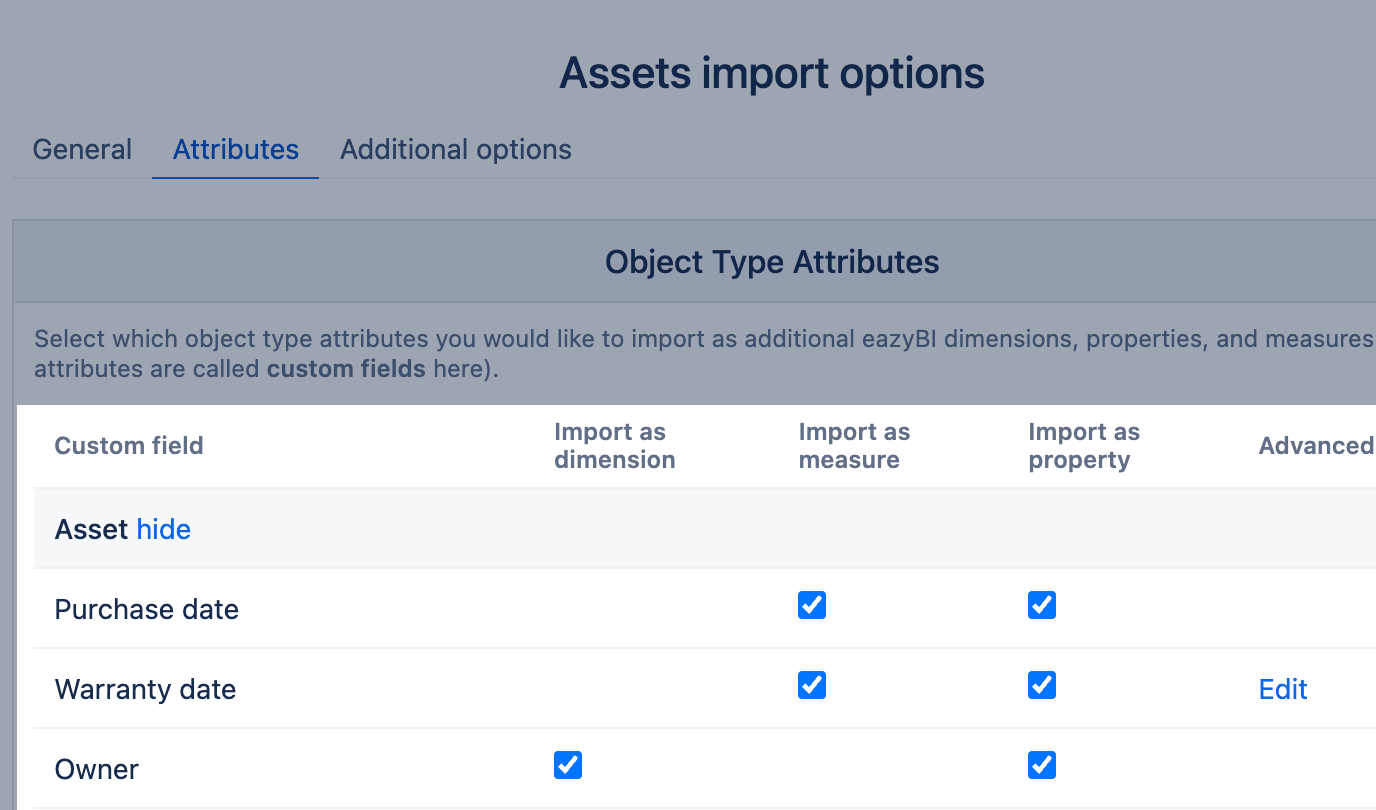Click the Import as measure column header
This screenshot has width=1376, height=810.
pos(854,446)
